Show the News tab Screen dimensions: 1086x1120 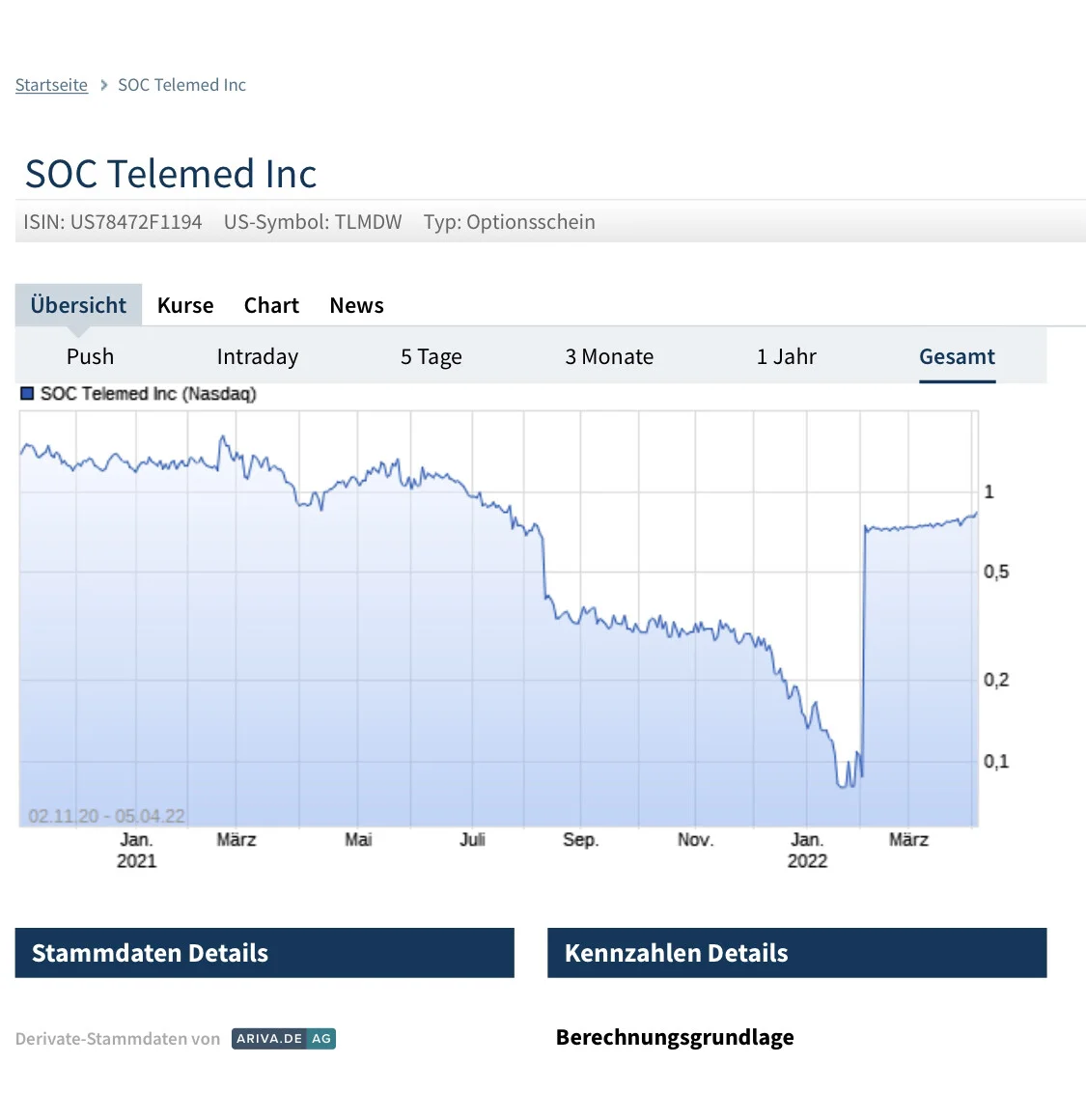[357, 305]
